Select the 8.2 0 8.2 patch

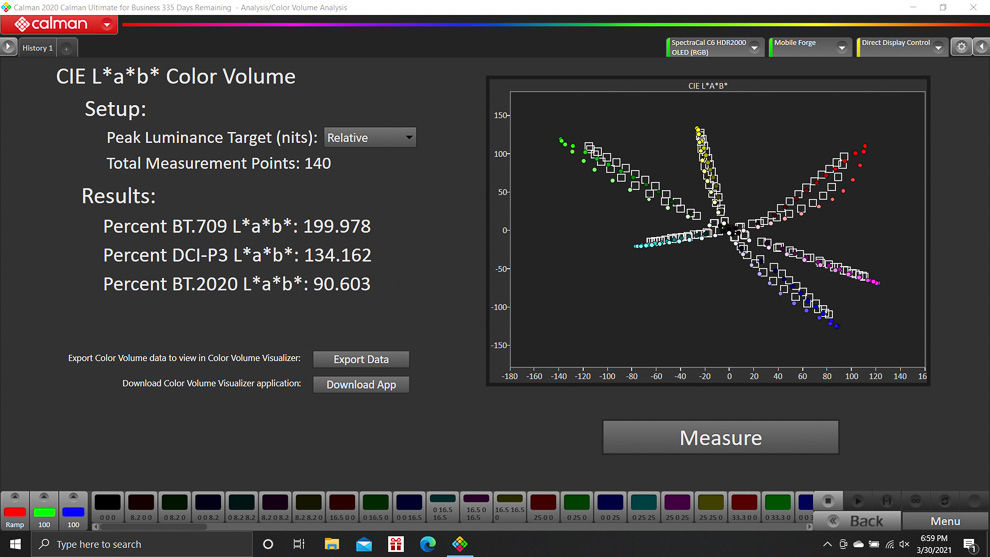point(275,507)
